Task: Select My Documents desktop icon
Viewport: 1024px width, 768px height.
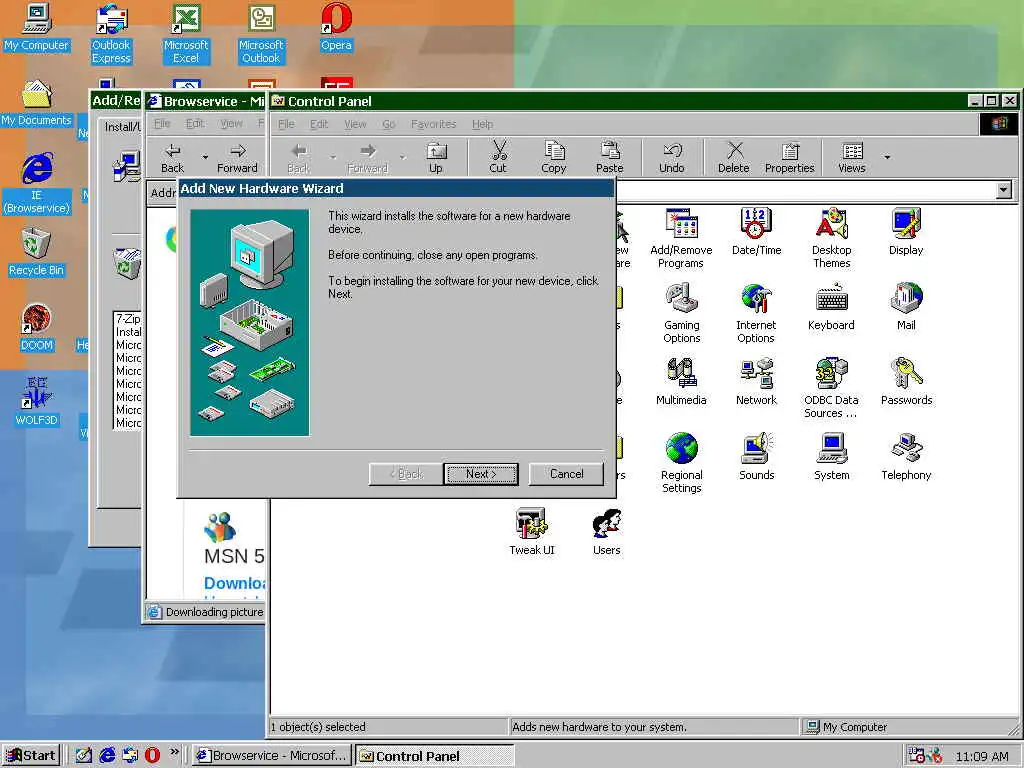Action: (x=37, y=103)
